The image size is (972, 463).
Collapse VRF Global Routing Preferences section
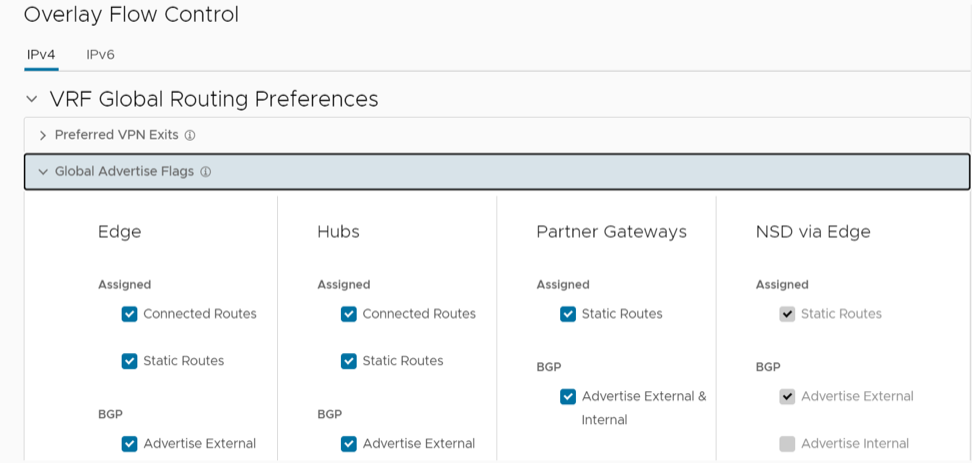point(32,100)
